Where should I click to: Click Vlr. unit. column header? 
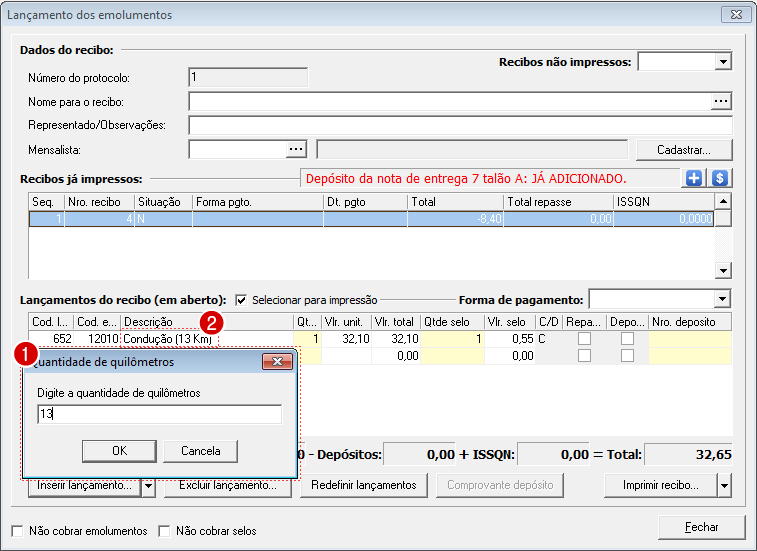pos(346,322)
